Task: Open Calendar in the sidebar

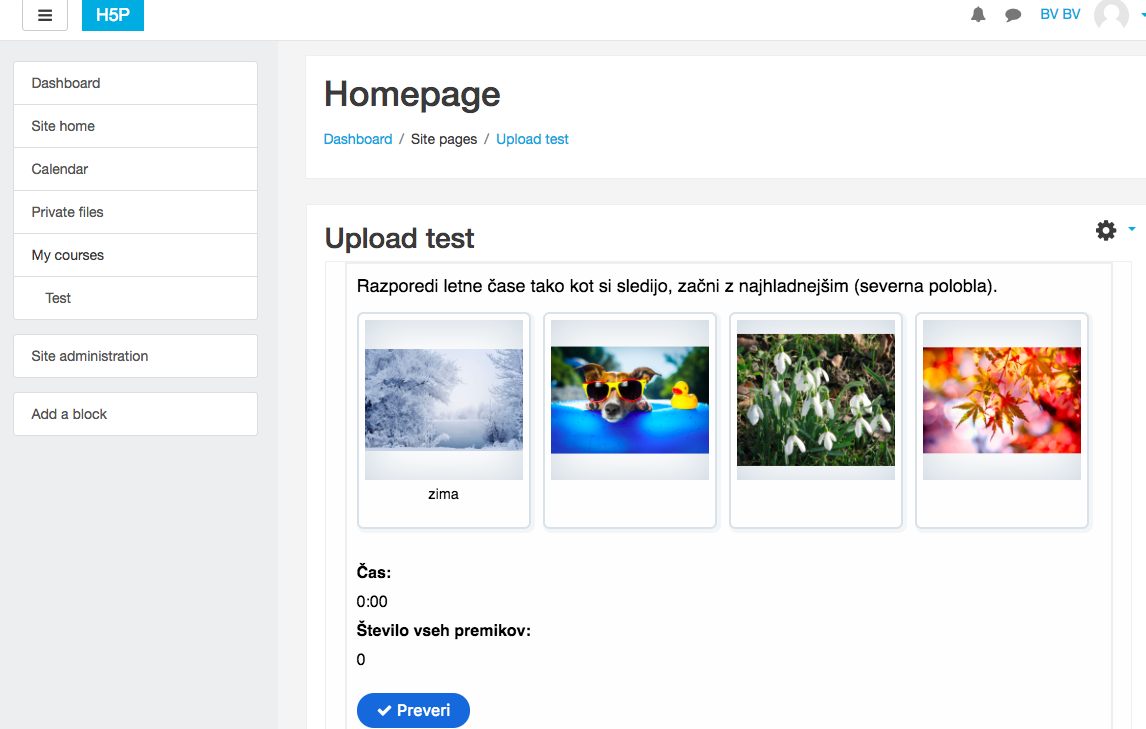Action: (x=135, y=169)
